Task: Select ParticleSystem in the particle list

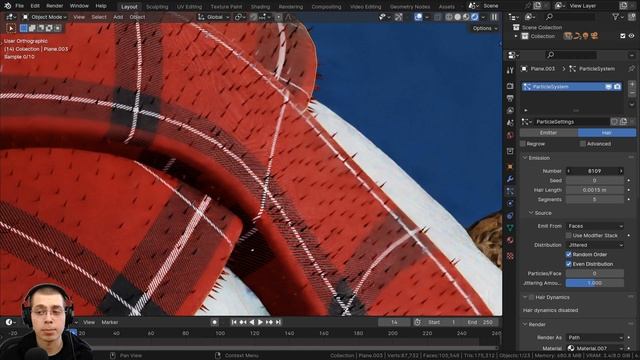Action: (x=571, y=87)
